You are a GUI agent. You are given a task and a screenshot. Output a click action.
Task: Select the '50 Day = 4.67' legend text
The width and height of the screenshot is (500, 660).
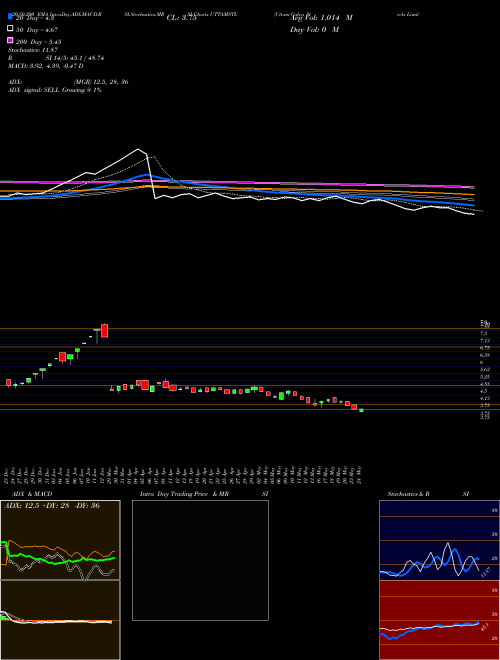(37, 29)
